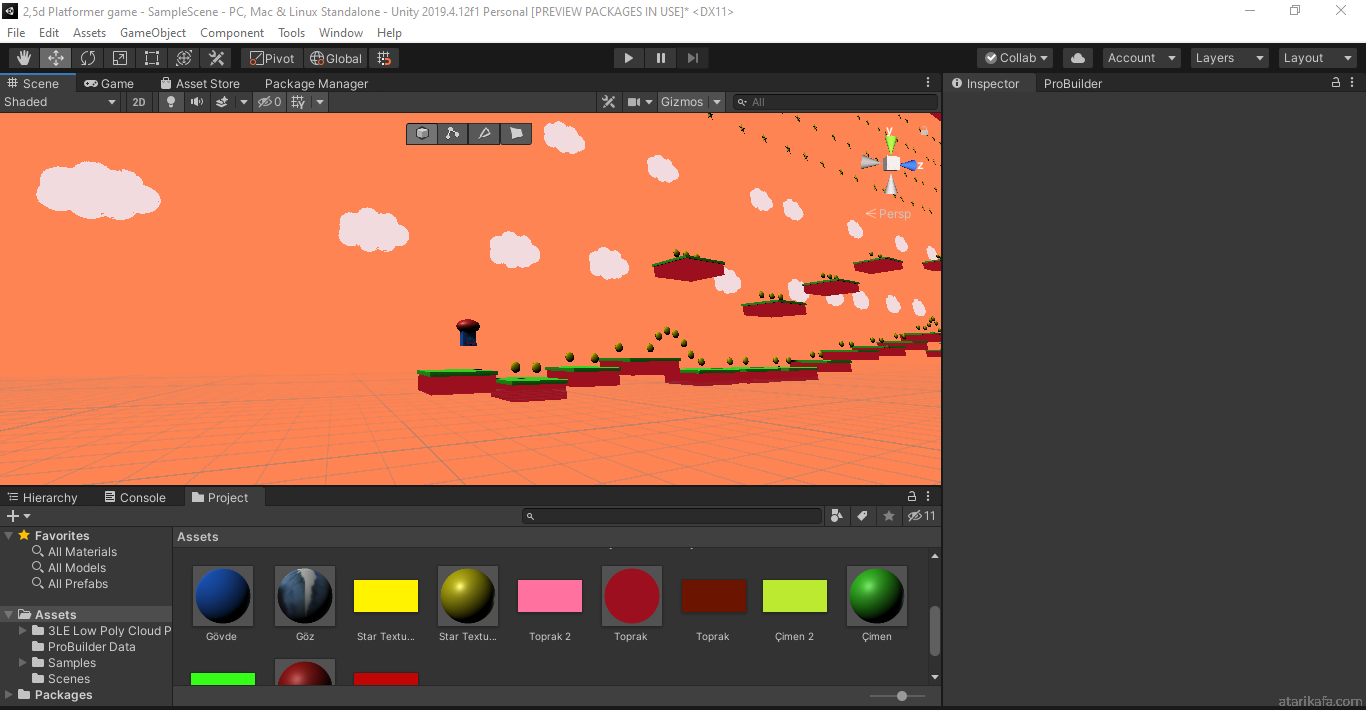Open the cloud services icon
1366x710 pixels.
pyautogui.click(x=1077, y=58)
